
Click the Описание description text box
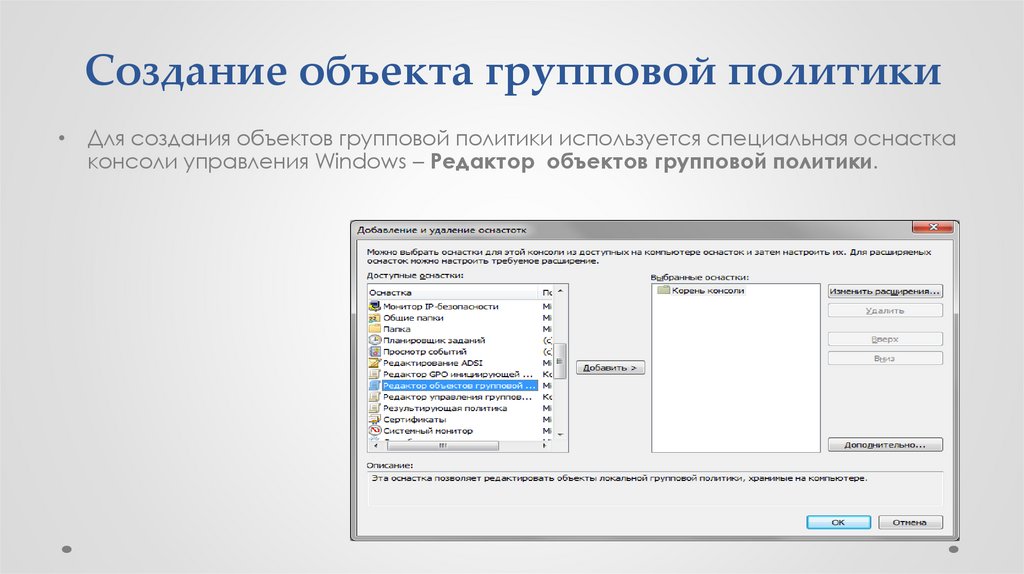[655, 488]
